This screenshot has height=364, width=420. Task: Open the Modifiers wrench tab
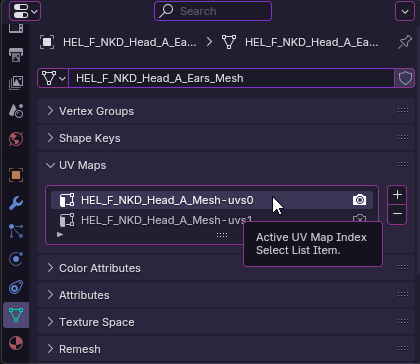16,203
